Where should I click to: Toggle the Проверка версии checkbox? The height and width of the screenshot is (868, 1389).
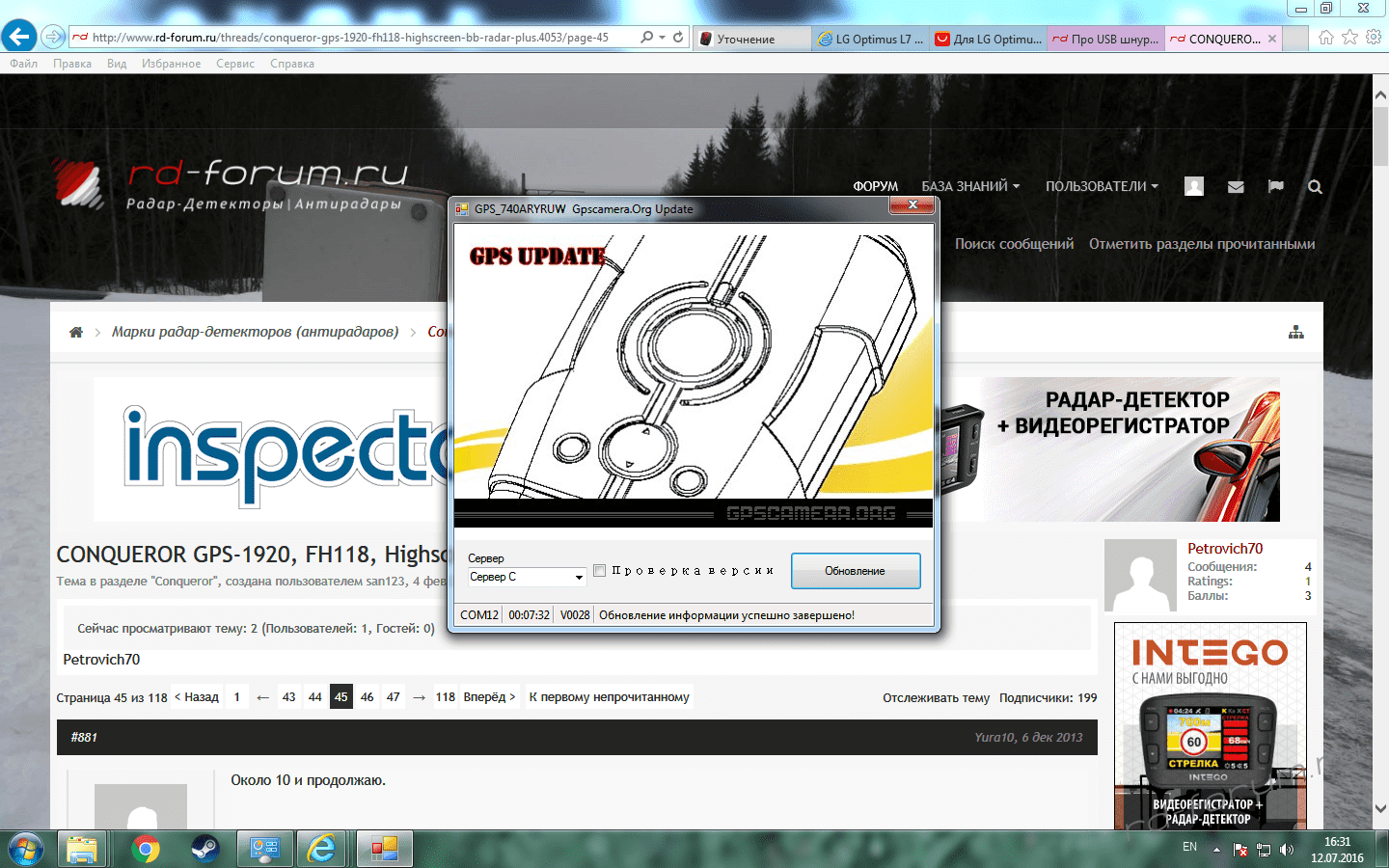600,571
